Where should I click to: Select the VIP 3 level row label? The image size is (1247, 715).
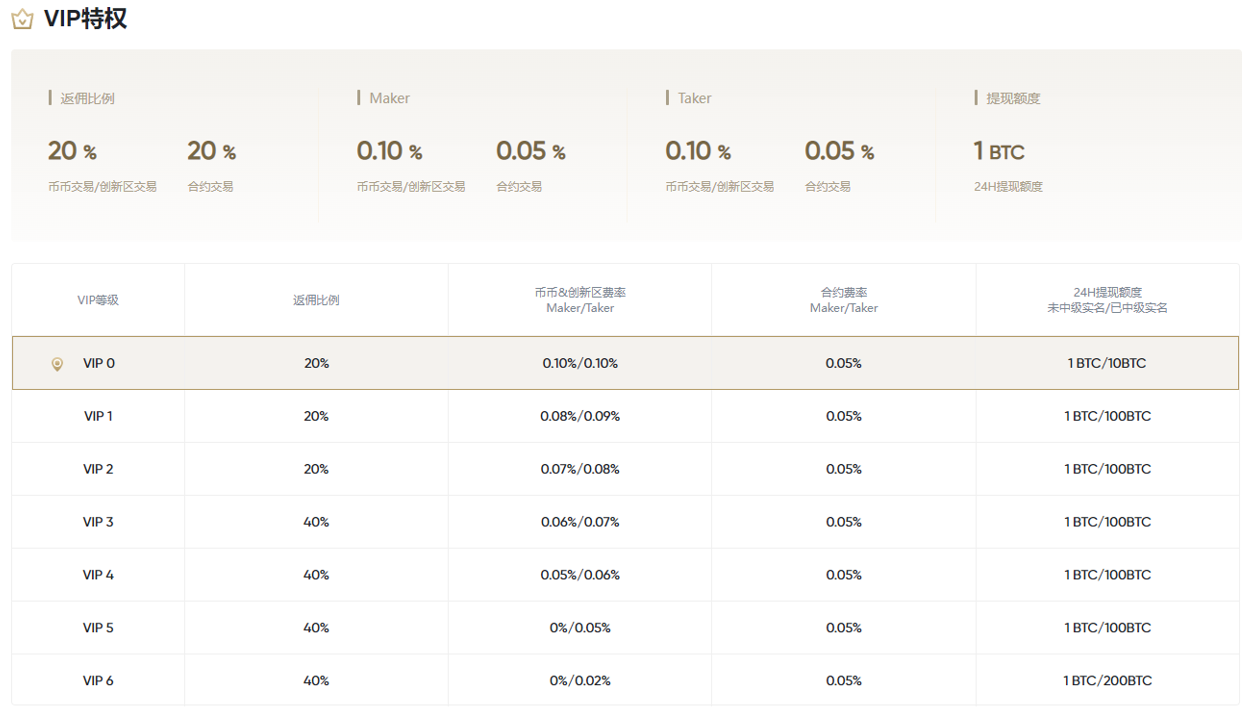tap(98, 522)
